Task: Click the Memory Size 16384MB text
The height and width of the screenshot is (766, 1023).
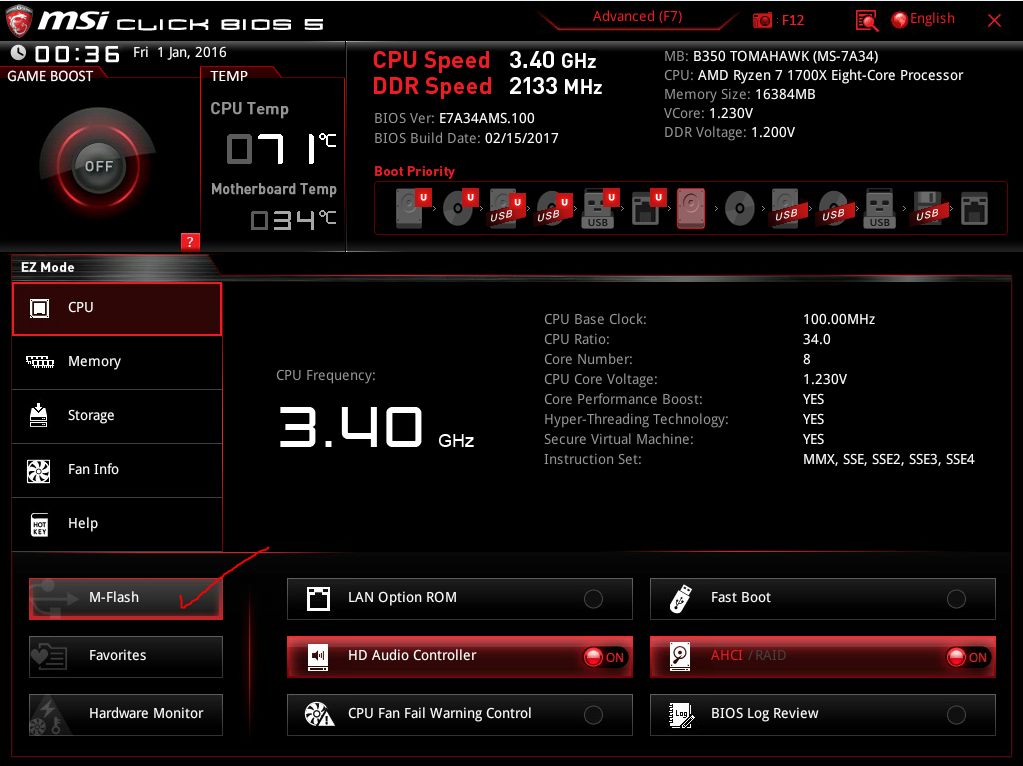Action: [740, 94]
